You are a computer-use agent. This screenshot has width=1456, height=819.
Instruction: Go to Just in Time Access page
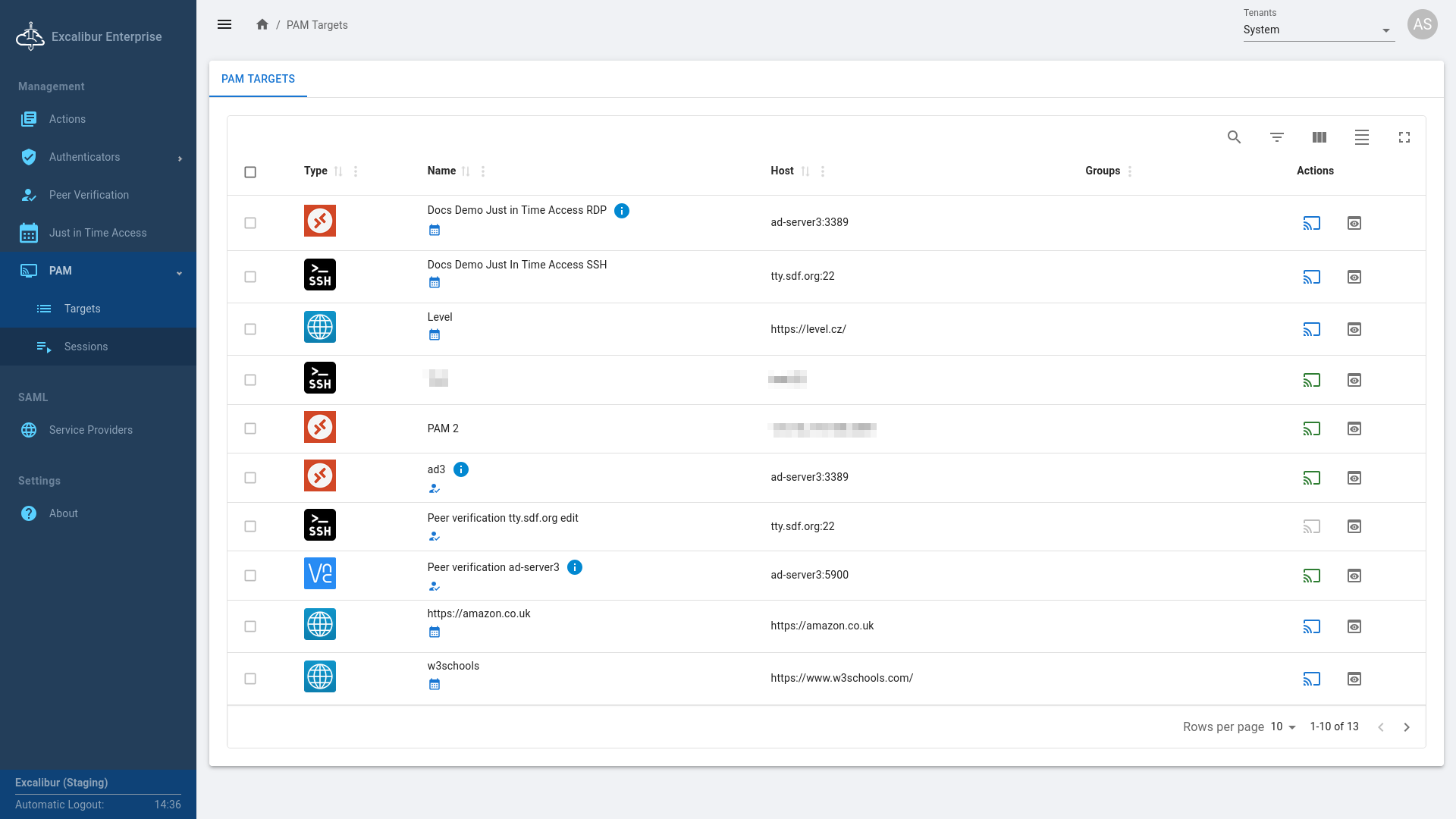coord(98,233)
